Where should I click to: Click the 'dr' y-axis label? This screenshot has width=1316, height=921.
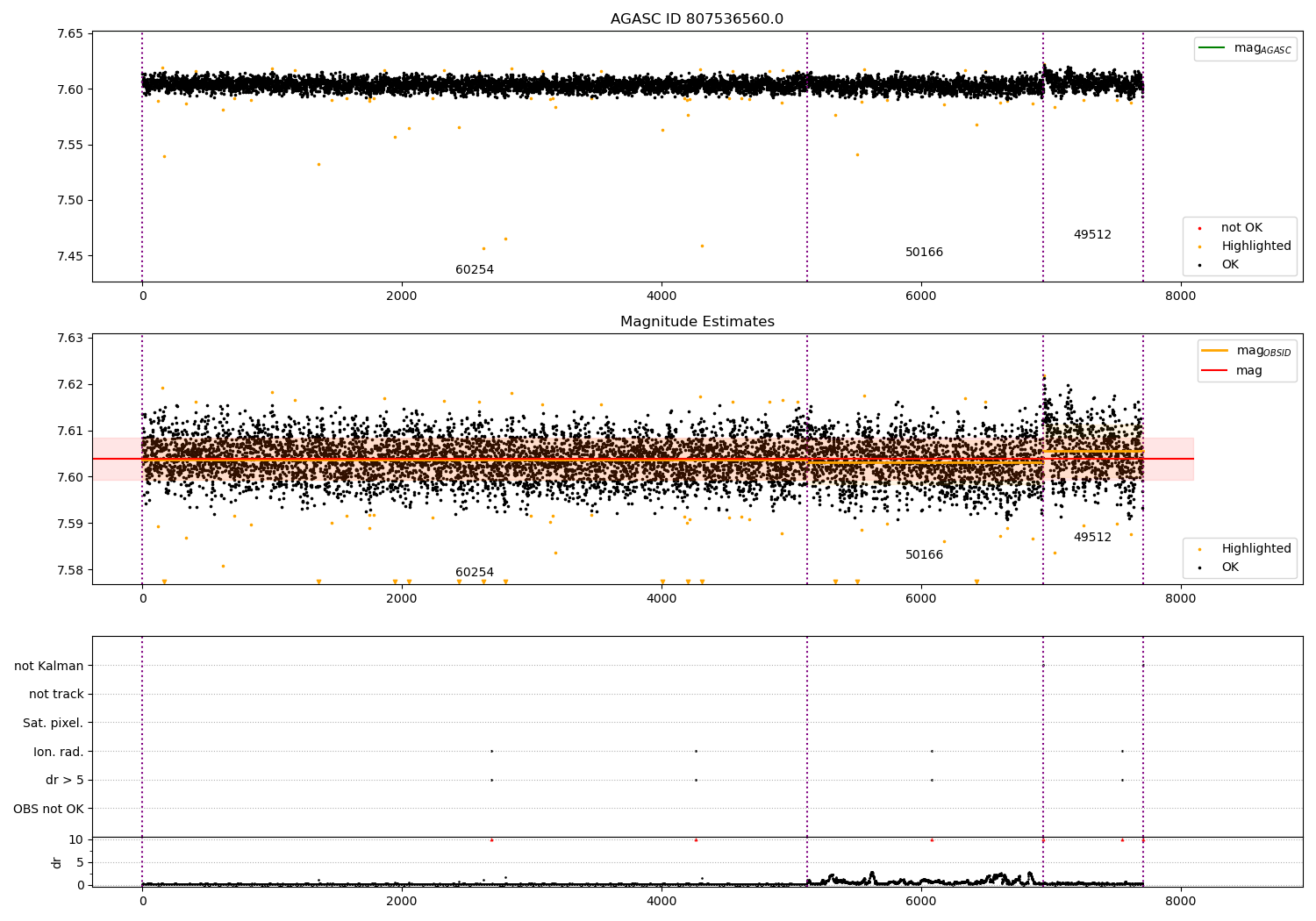pos(57,862)
